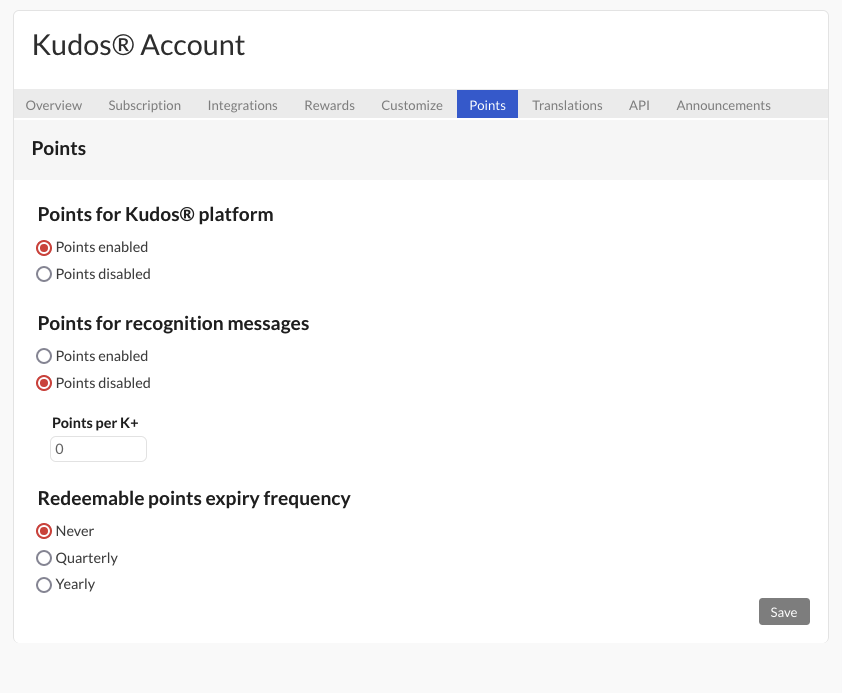Switch to the Translations tab
The height and width of the screenshot is (693, 842).
coord(567,105)
